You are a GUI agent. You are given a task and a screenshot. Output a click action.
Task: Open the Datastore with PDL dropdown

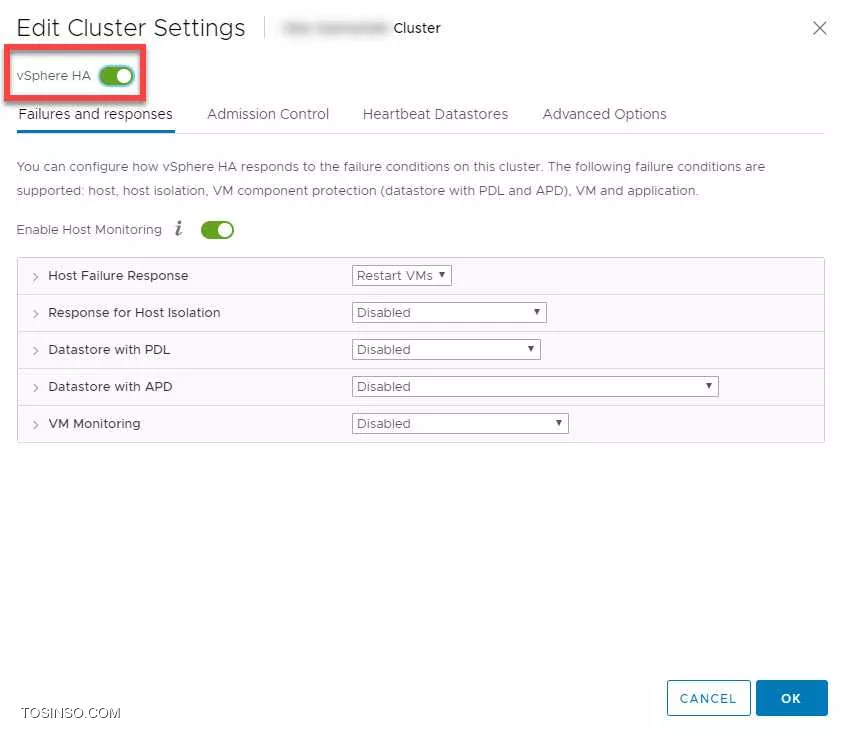click(x=446, y=350)
